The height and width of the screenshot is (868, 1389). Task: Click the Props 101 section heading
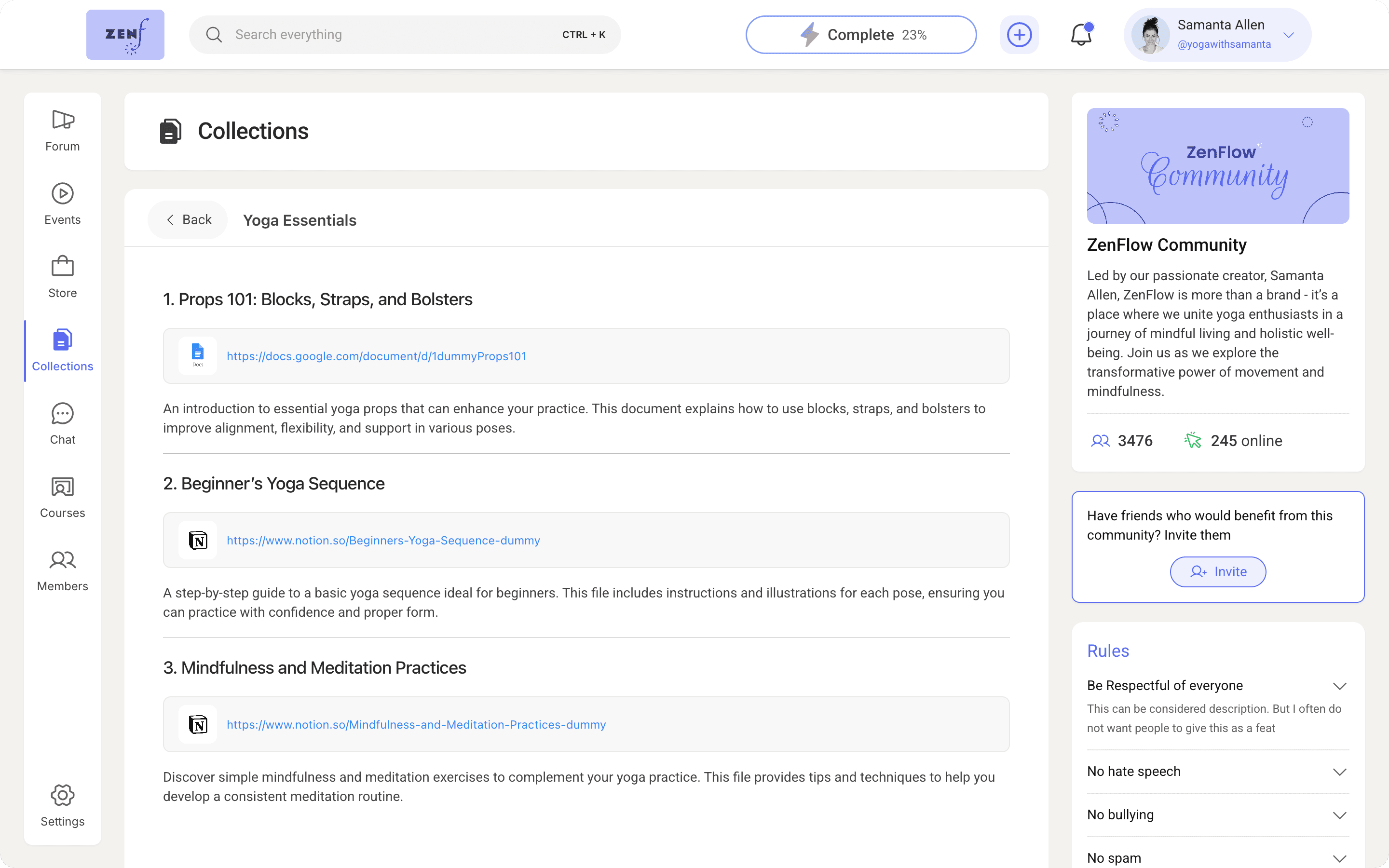point(317,299)
